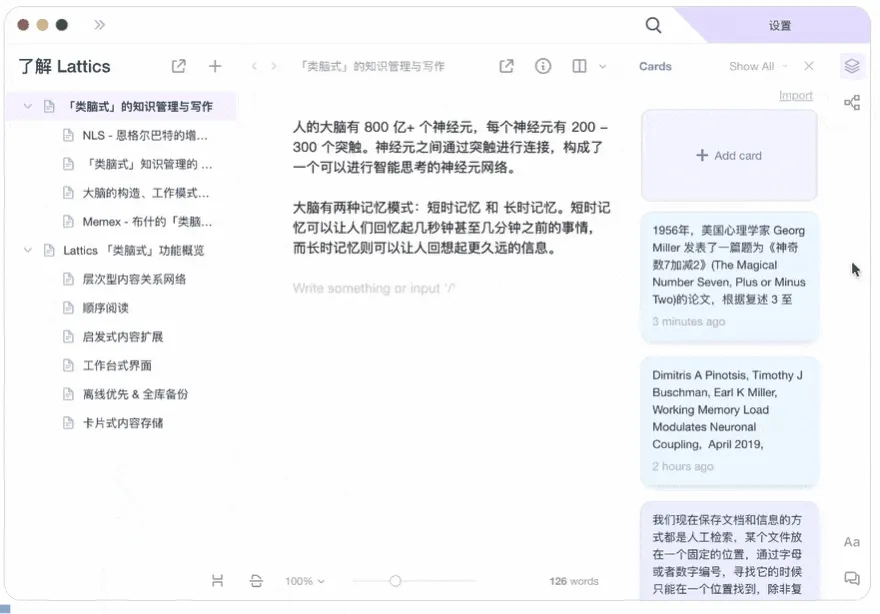Click the Cards panel header

[x=655, y=66]
